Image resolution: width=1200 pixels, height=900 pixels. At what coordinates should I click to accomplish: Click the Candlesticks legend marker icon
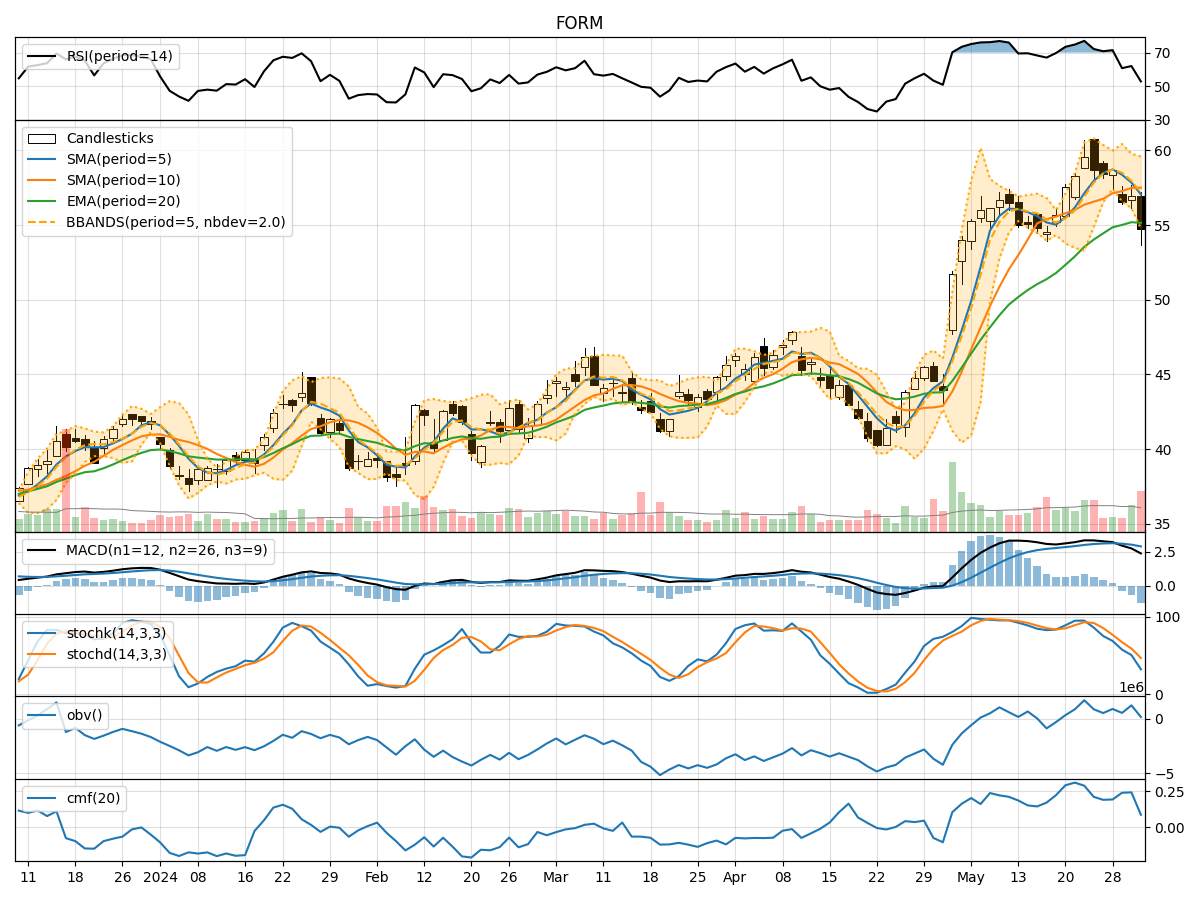pos(42,139)
